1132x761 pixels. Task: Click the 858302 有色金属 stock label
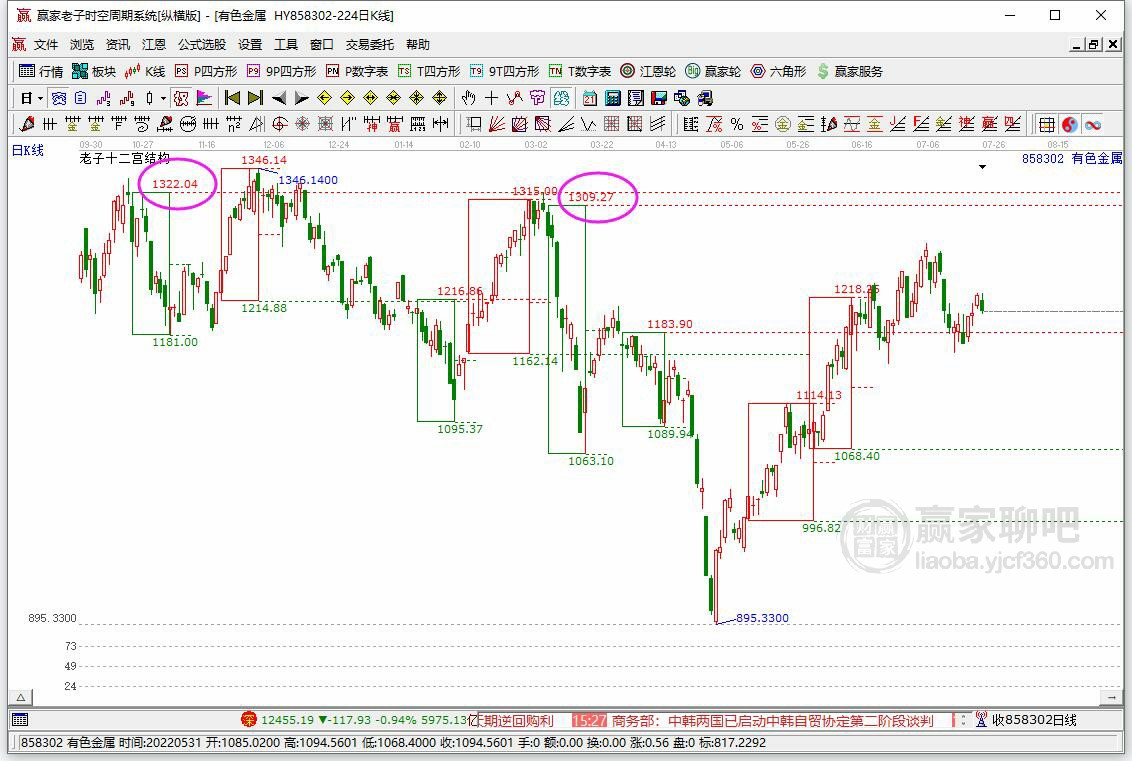coord(1072,158)
